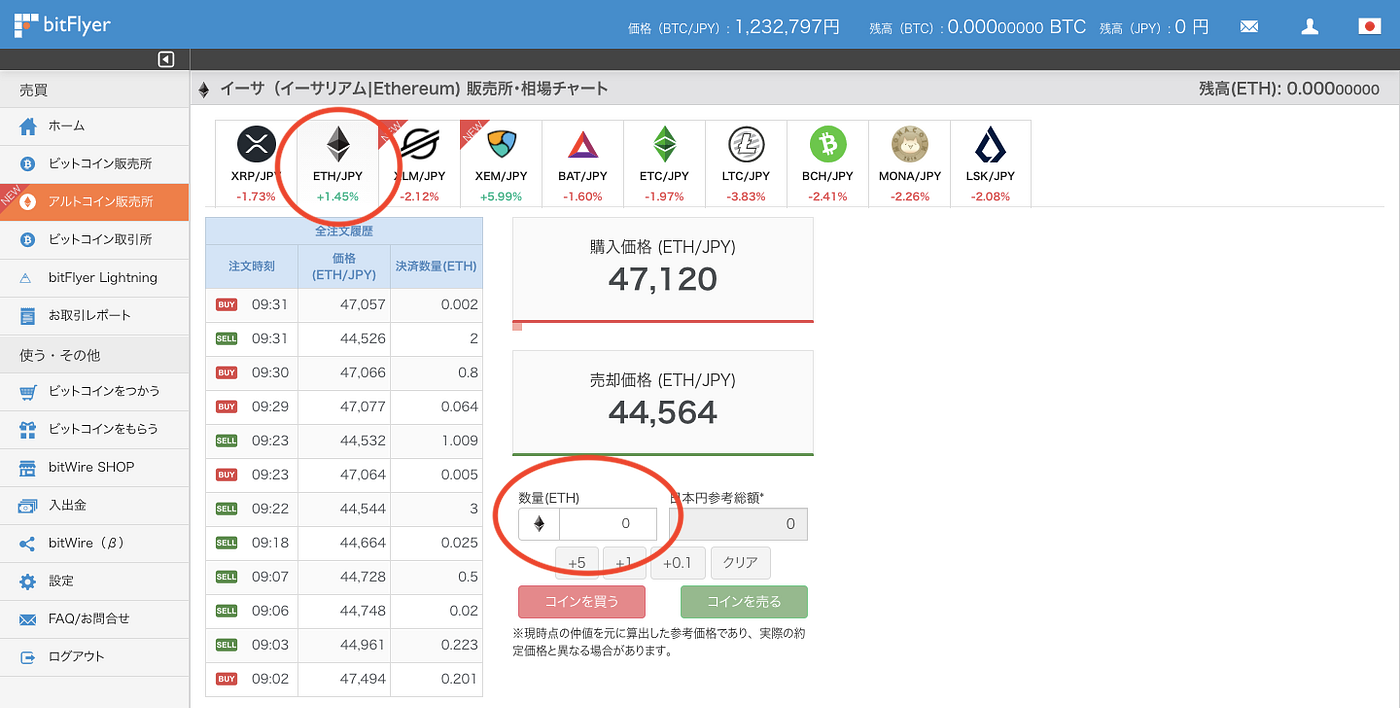Click the price 44,961 at 09:03
This screenshot has height=708, width=1400.
tap(363, 645)
